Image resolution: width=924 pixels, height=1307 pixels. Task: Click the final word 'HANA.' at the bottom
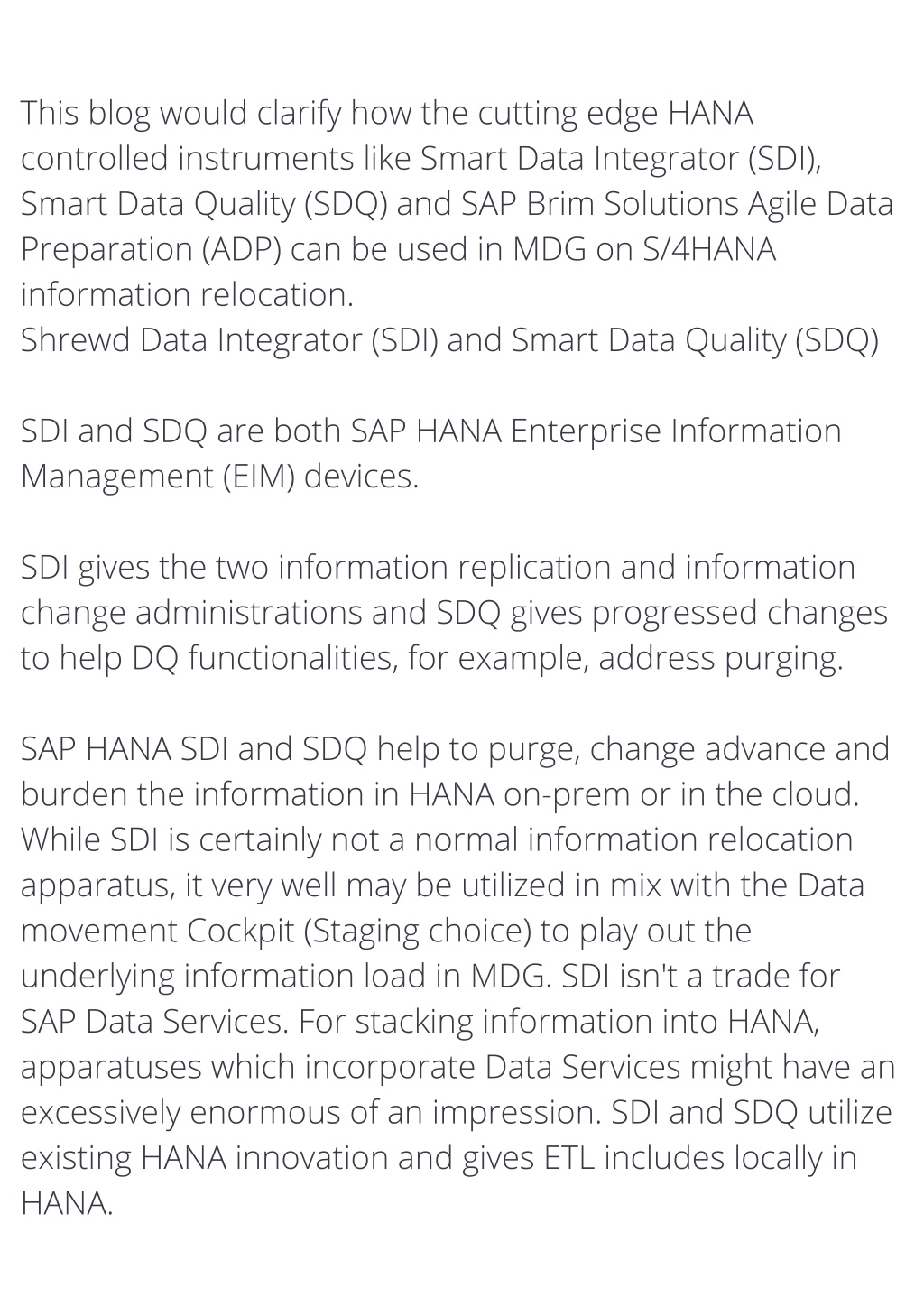[67, 1203]
